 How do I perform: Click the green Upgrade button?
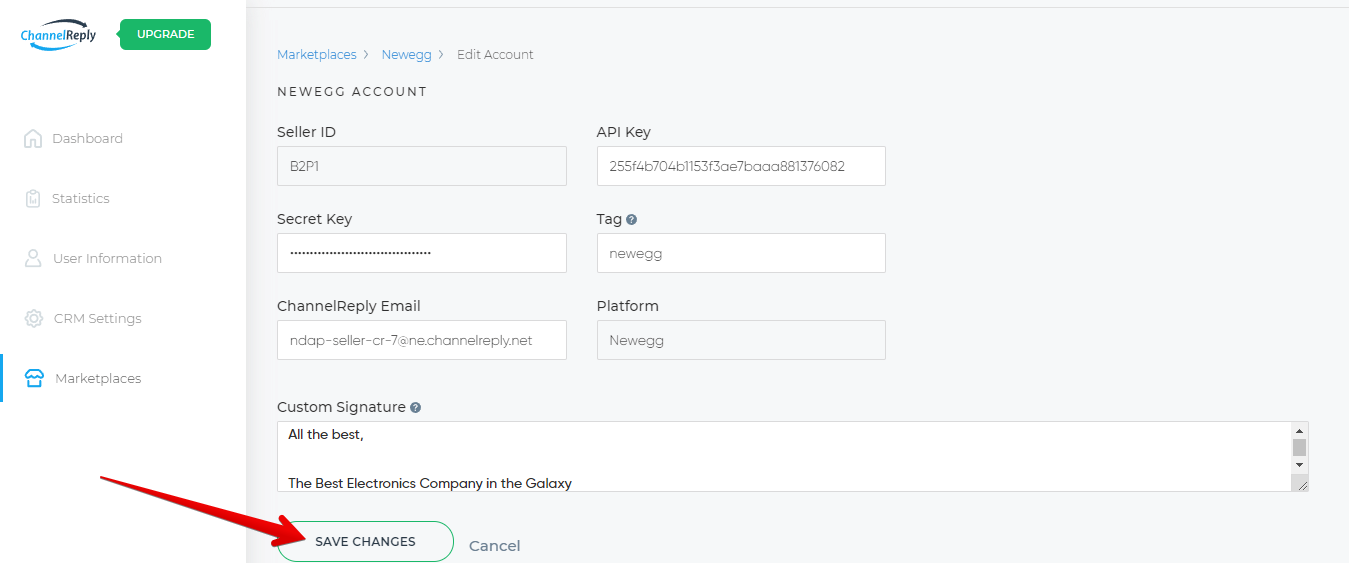[165, 34]
